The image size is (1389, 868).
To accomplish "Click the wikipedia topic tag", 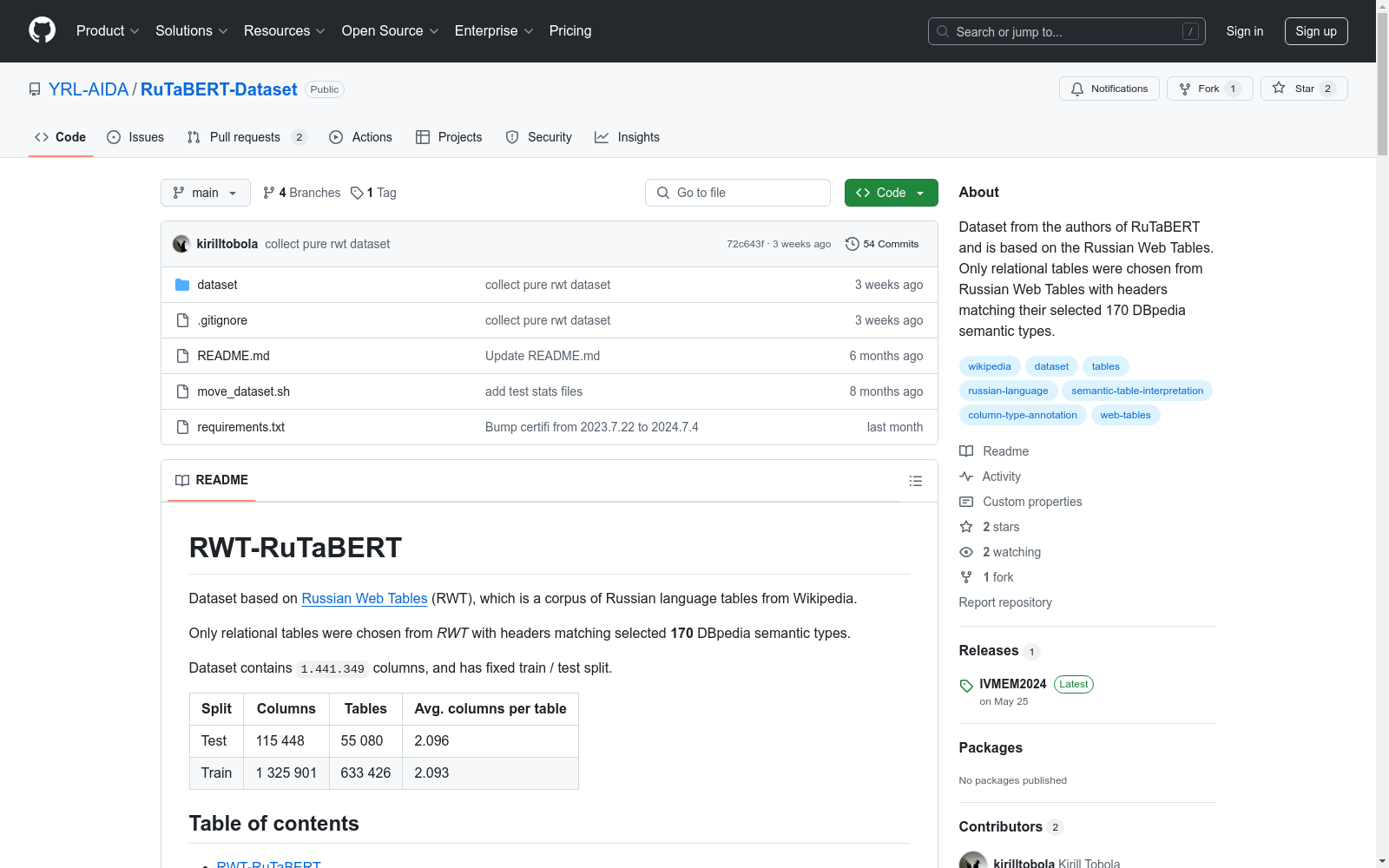I will tap(990, 366).
